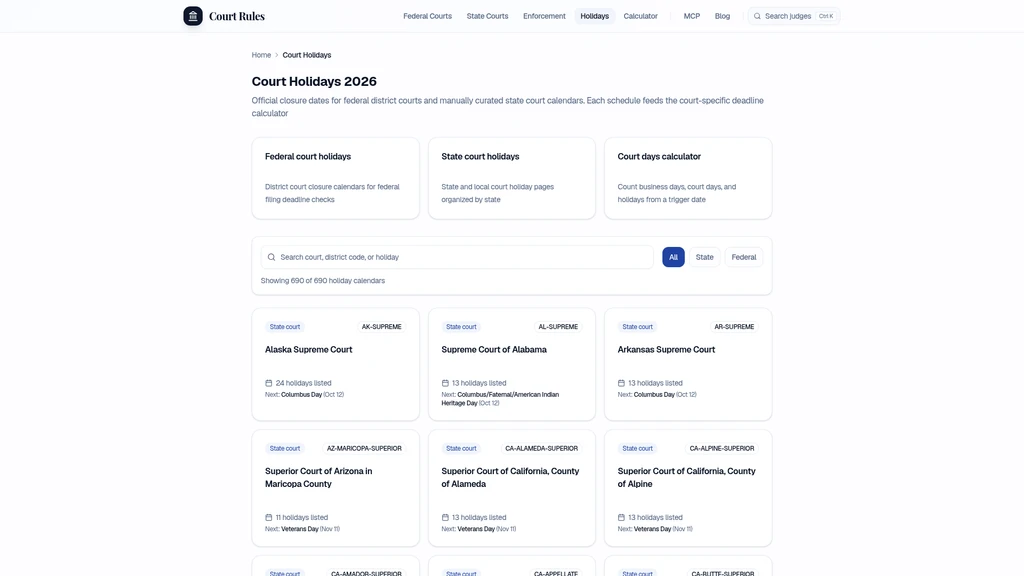Open the MCP link in the header

point(692,16)
